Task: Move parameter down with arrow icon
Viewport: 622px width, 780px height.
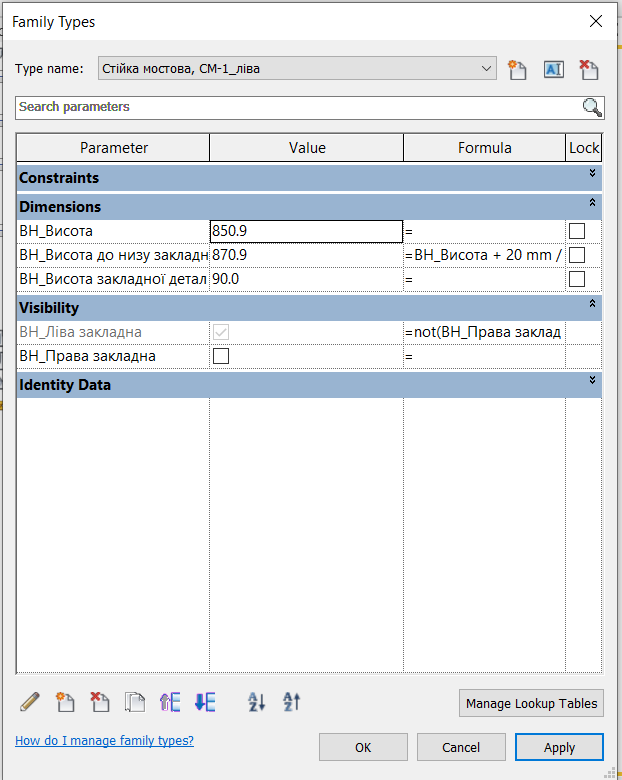Action: [205, 702]
